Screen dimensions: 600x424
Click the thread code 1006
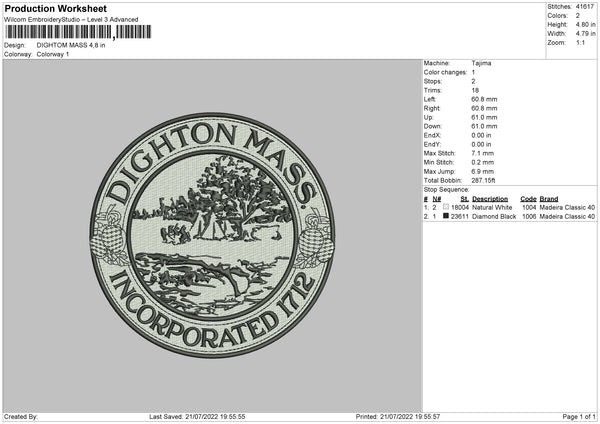(529, 217)
